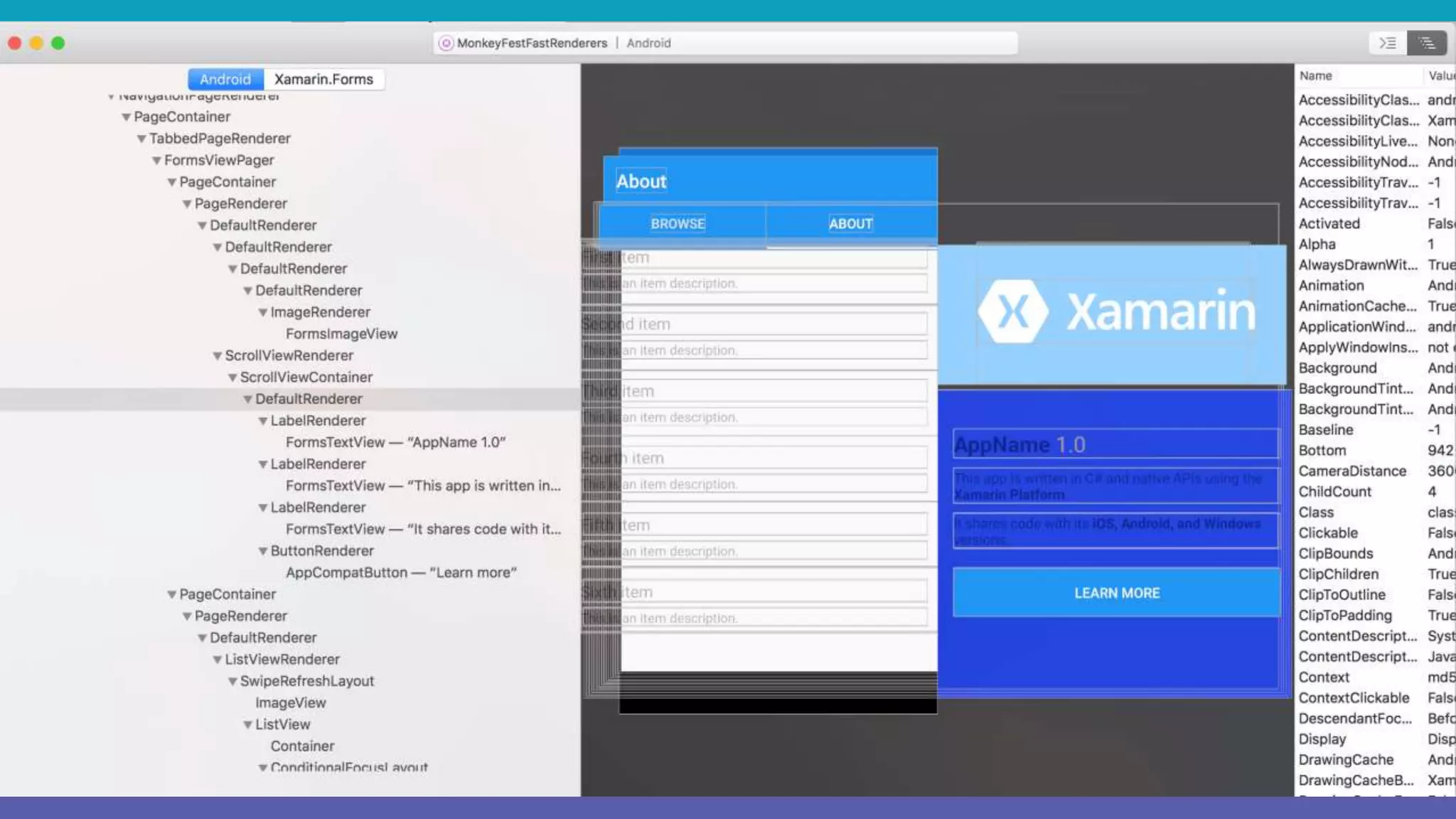The height and width of the screenshot is (819, 1456).
Task: Click the app icon beside MonkeyFestFastRenderers
Action: click(x=446, y=43)
